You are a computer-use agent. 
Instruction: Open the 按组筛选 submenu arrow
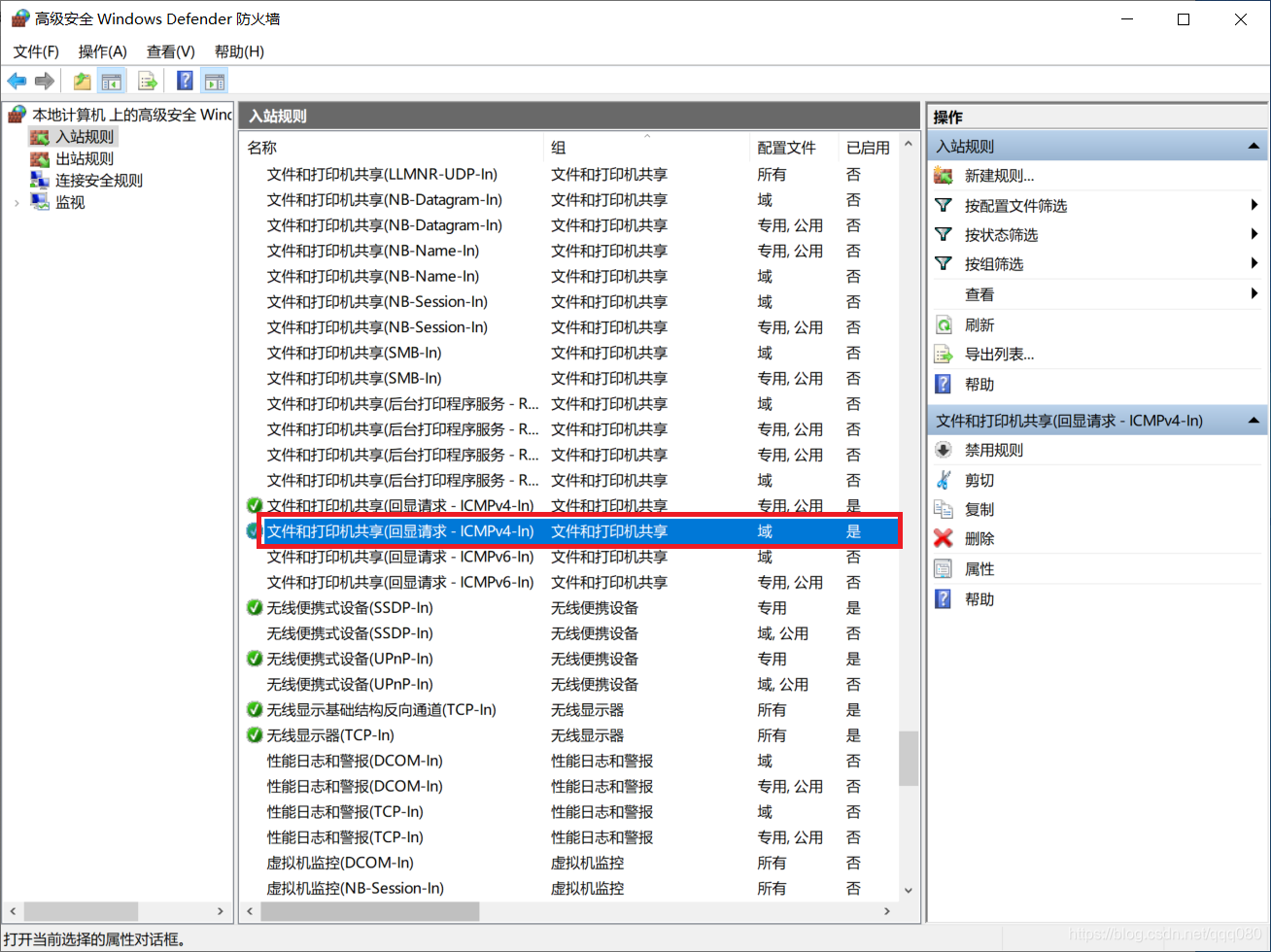point(1254,263)
